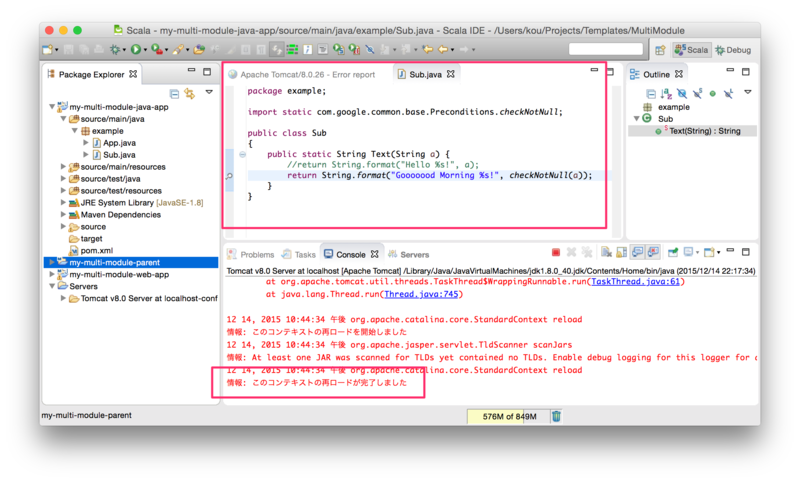Image resolution: width=800 pixels, height=482 pixels.
Task: Click Collapse All in Package Explorer
Action: pos(174,94)
